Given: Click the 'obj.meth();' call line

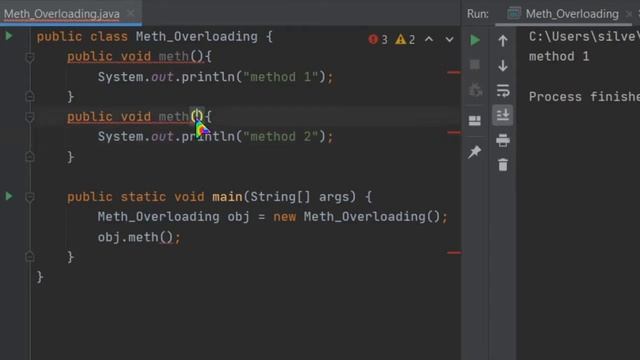Looking at the screenshot, I should click(139, 237).
